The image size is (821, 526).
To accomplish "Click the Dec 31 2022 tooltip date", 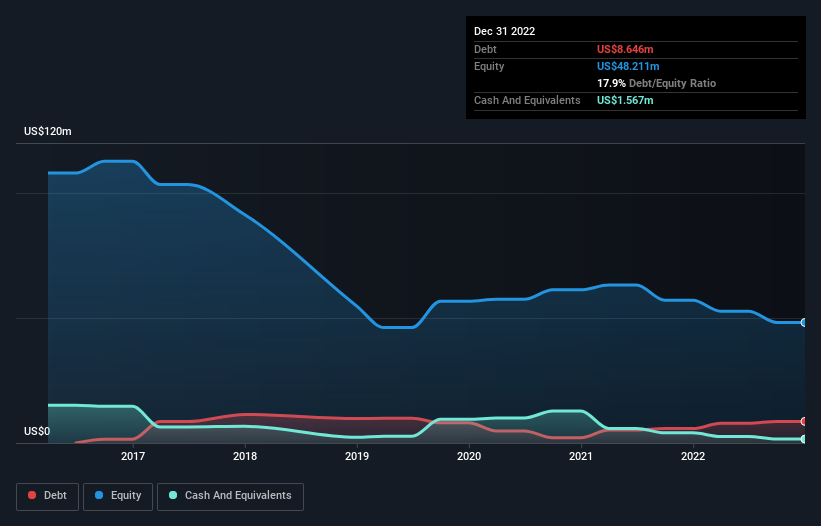I will tap(505, 31).
